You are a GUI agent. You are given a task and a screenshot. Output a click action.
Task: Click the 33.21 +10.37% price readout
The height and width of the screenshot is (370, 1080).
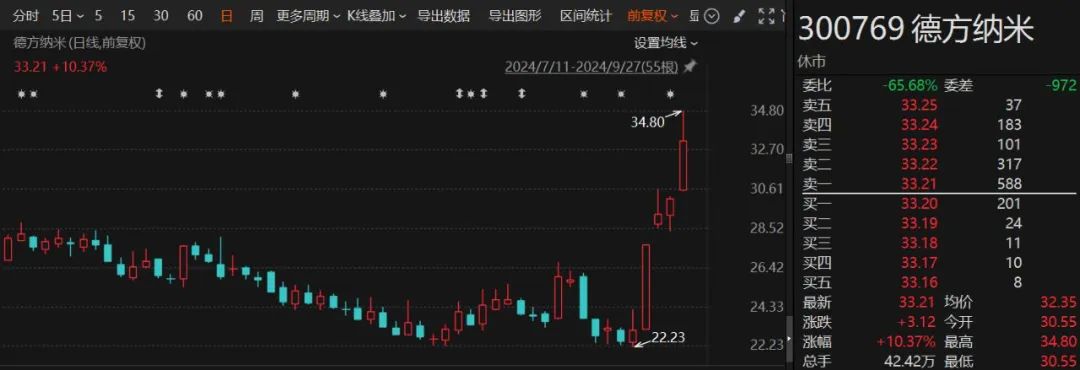click(61, 67)
